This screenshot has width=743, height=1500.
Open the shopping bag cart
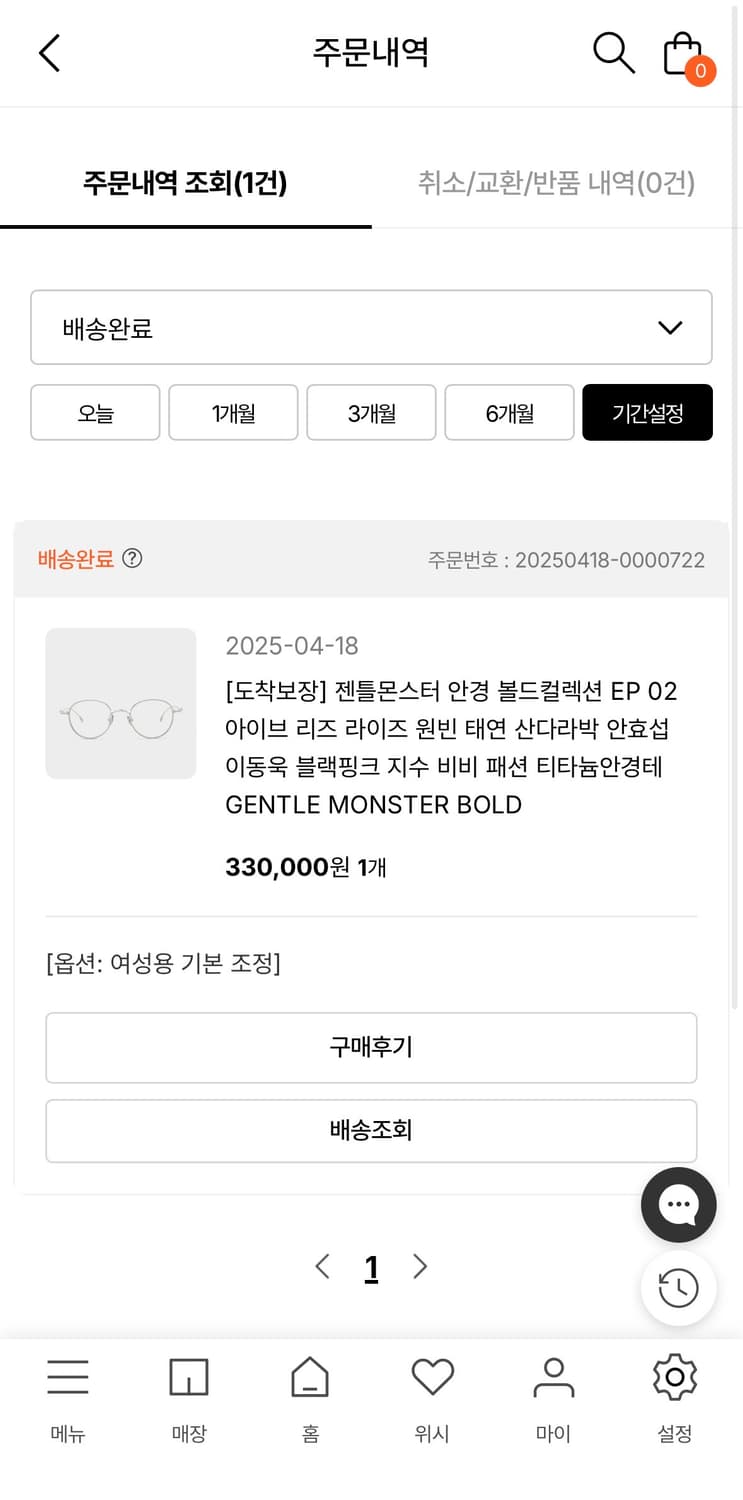(x=684, y=54)
